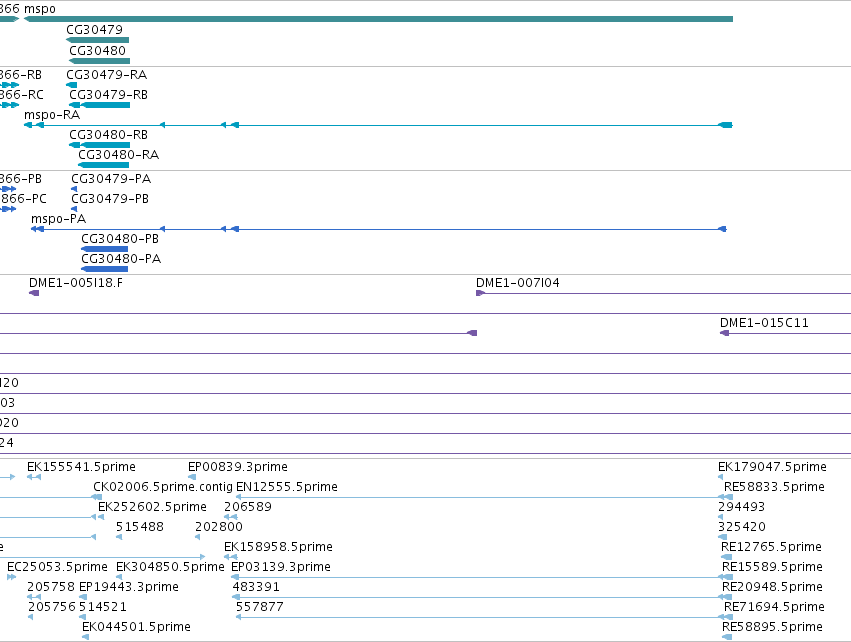Click the DME1-005I18.F clone label
Image resolution: width=851 pixels, height=642 pixels.
click(75, 283)
